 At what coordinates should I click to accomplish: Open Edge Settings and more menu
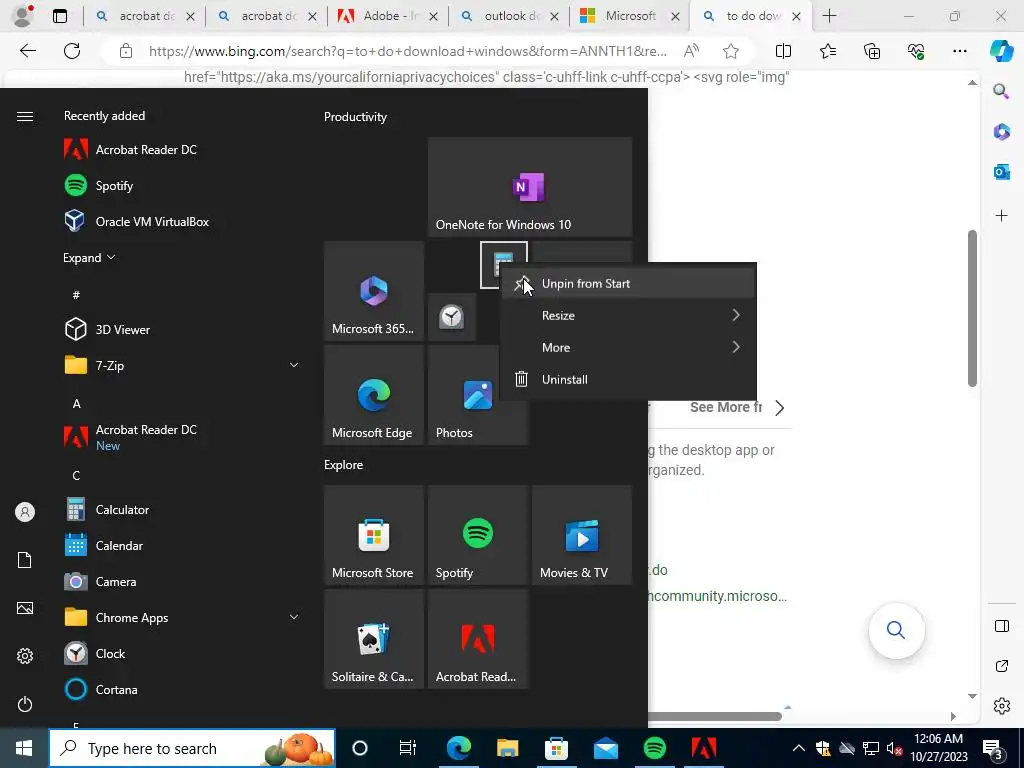pyautogui.click(x=959, y=51)
